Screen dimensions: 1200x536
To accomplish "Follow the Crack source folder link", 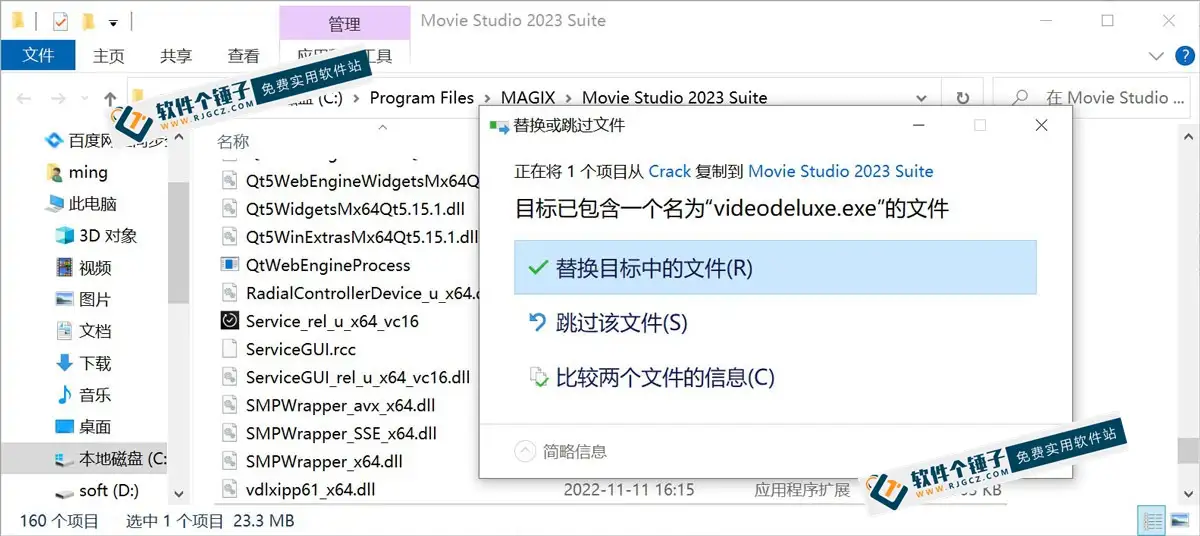I will [670, 171].
